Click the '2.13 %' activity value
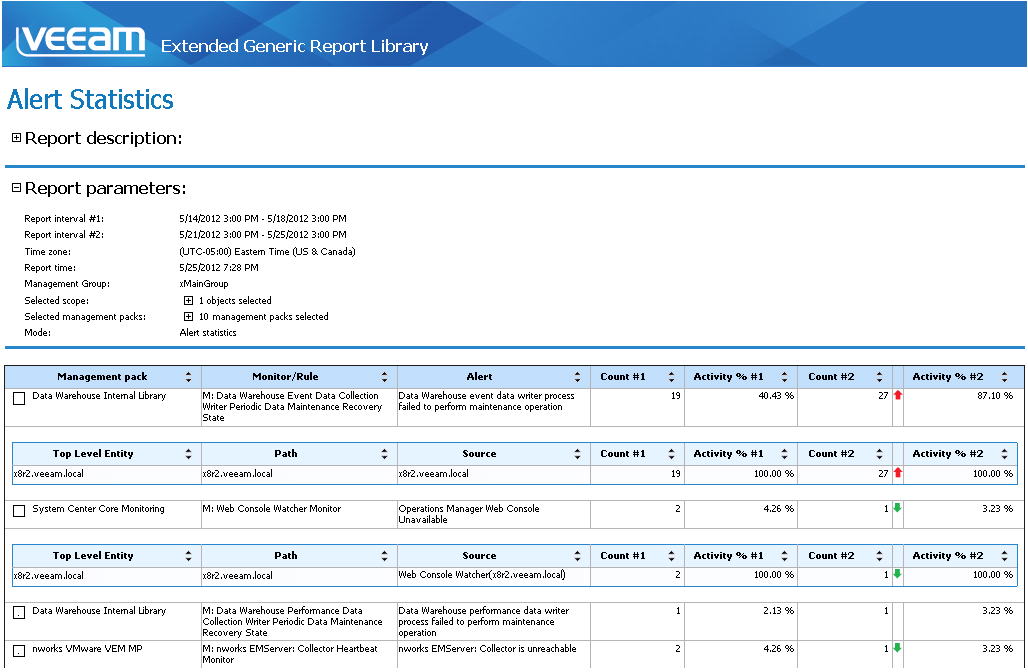The image size is (1028, 672). click(778, 611)
